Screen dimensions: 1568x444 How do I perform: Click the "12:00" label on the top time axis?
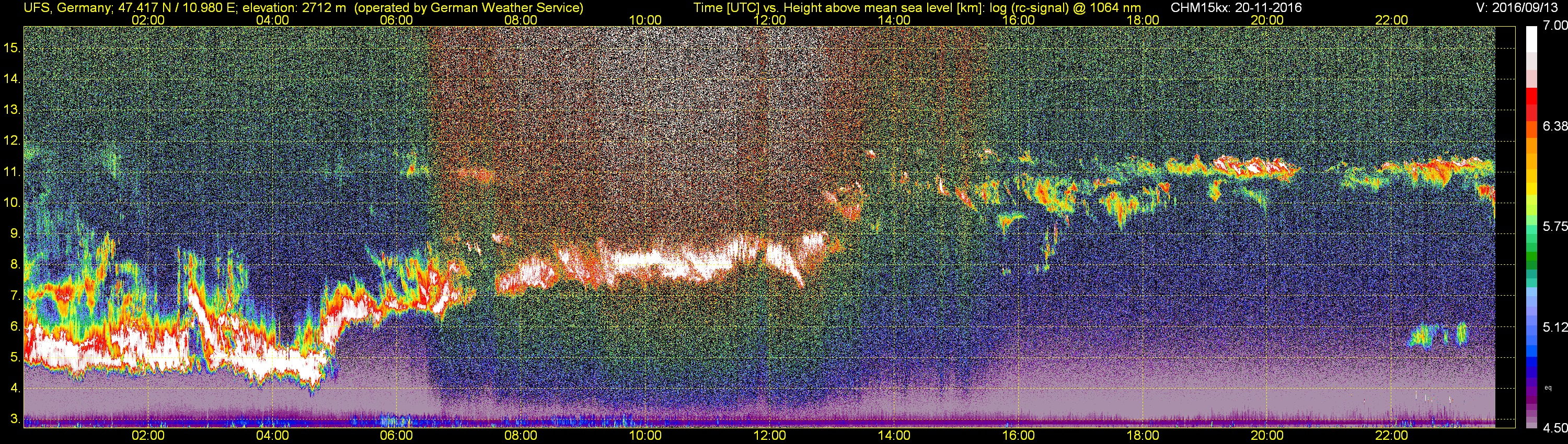769,20
